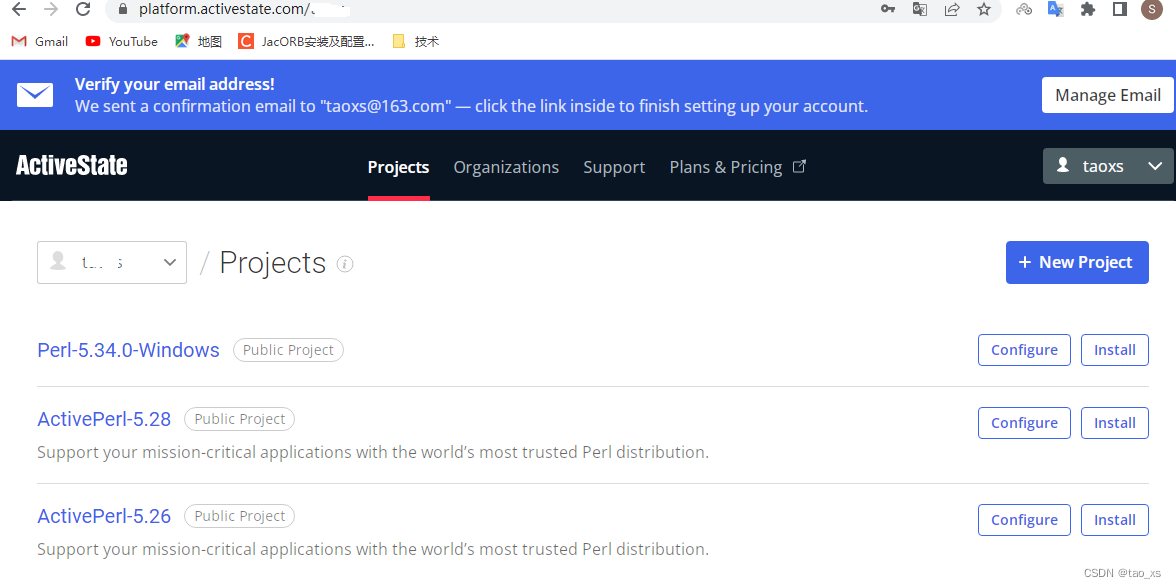This screenshot has width=1176, height=588.
Task: Click Public Project badge for ActivePerl-5.26
Action: click(x=240, y=516)
